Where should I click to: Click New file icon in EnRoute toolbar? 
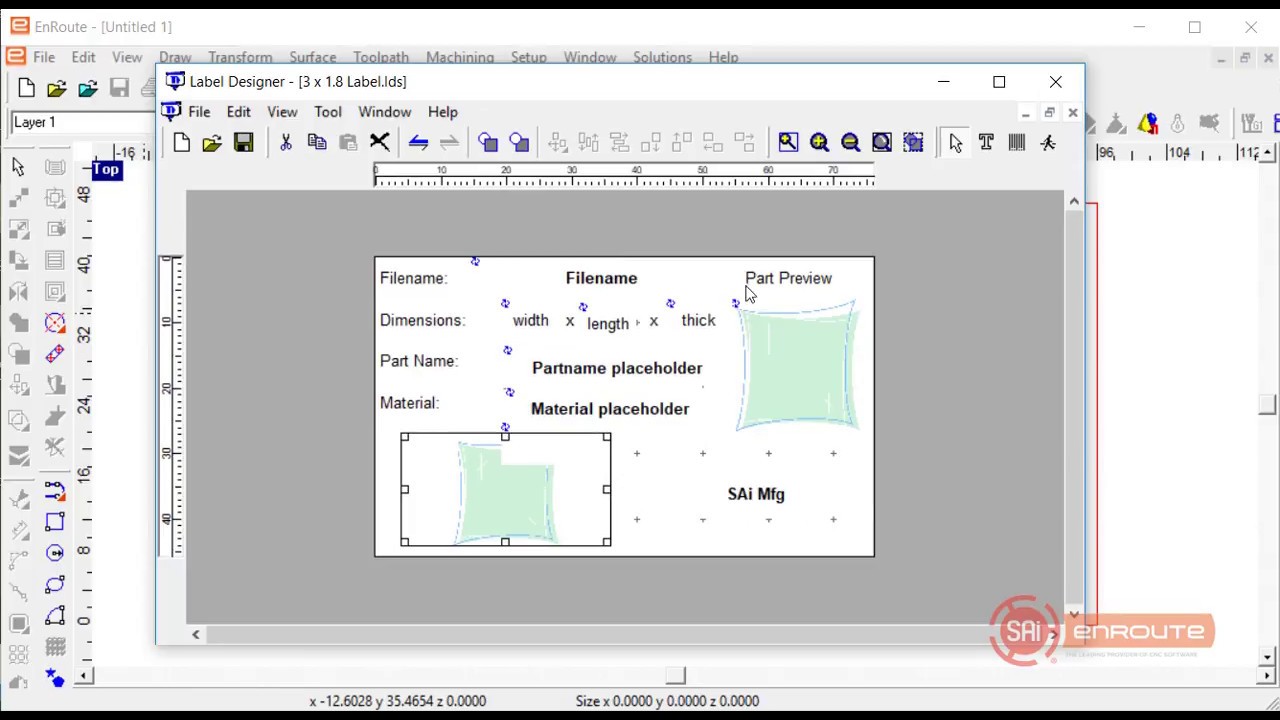coord(26,89)
